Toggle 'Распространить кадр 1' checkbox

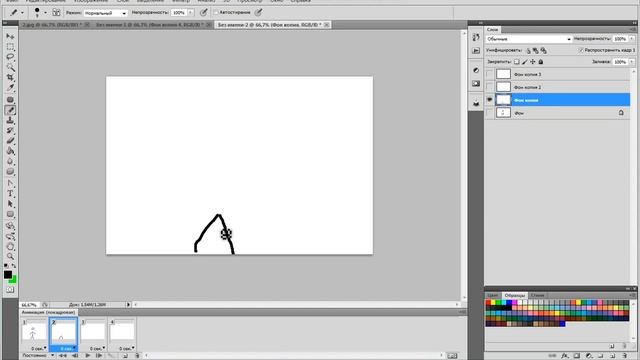click(581, 50)
